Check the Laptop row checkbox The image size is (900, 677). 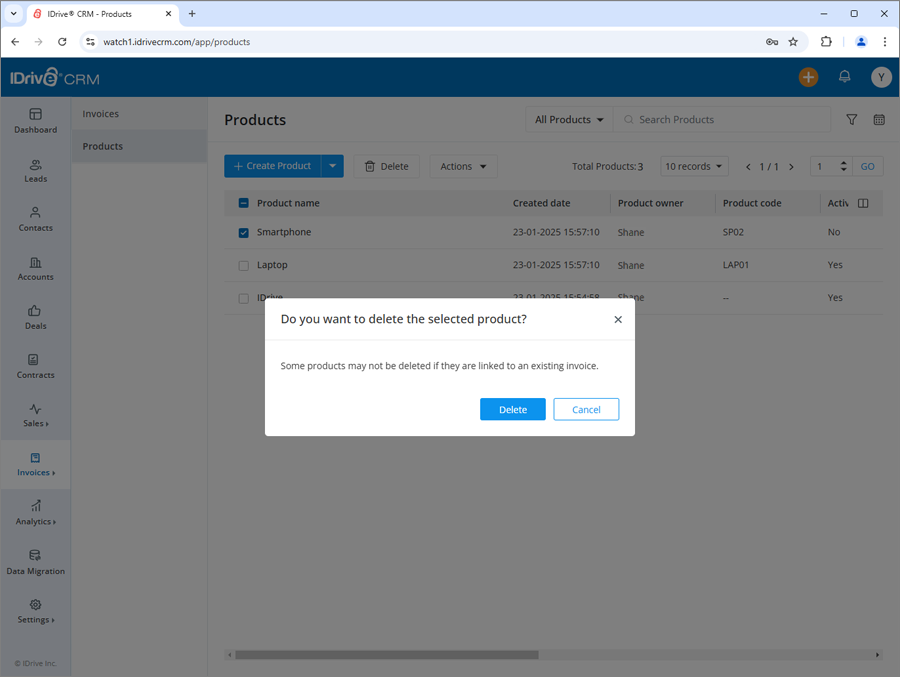point(243,265)
